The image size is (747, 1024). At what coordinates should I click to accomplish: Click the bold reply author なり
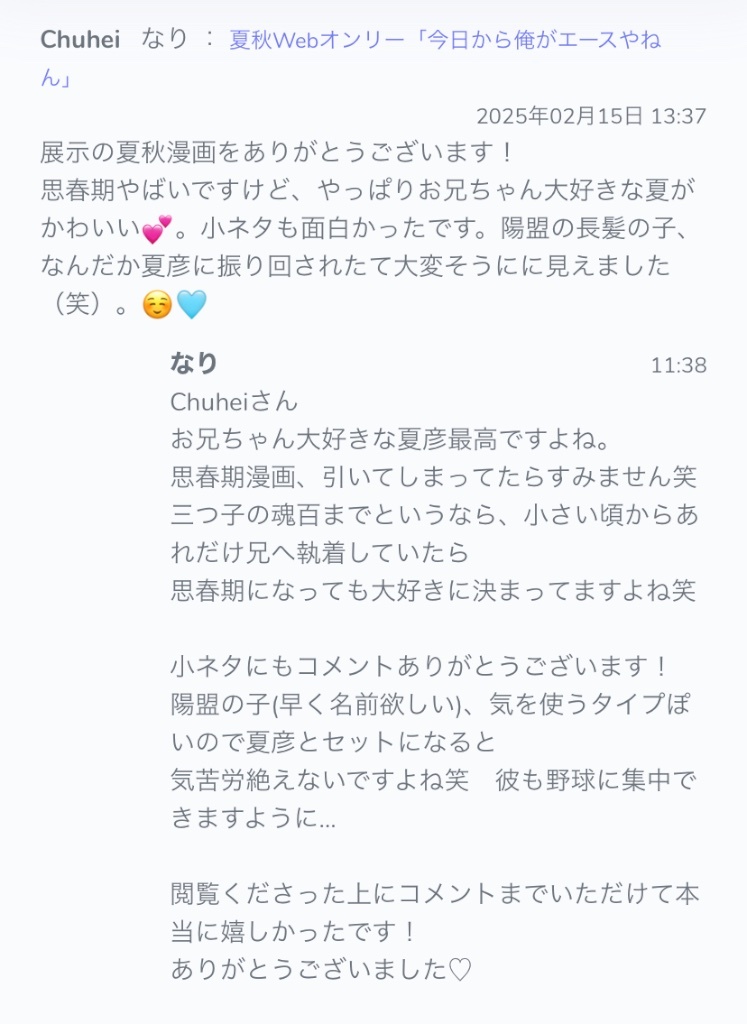tap(193, 362)
